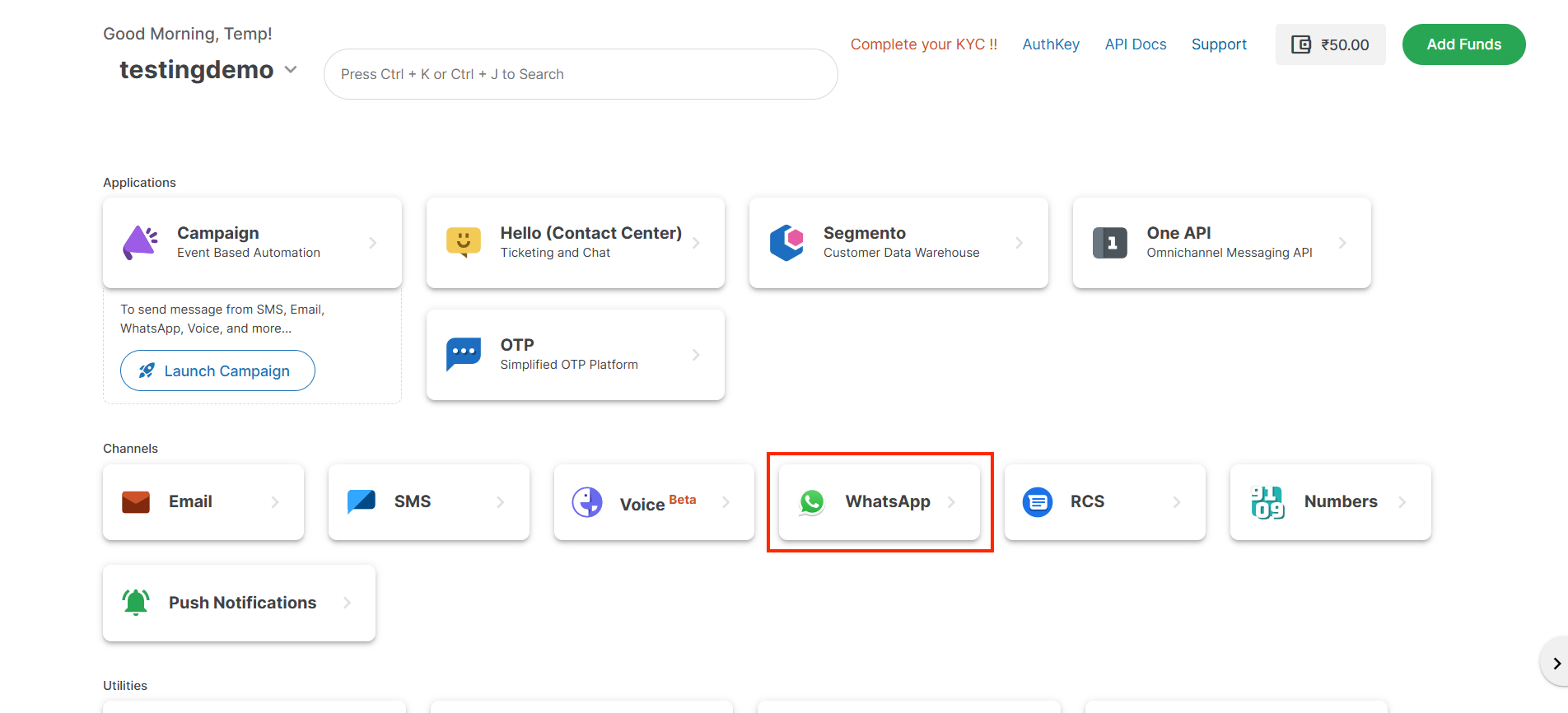The image size is (1568, 713).
Task: Click the One API icon
Action: point(1109,243)
